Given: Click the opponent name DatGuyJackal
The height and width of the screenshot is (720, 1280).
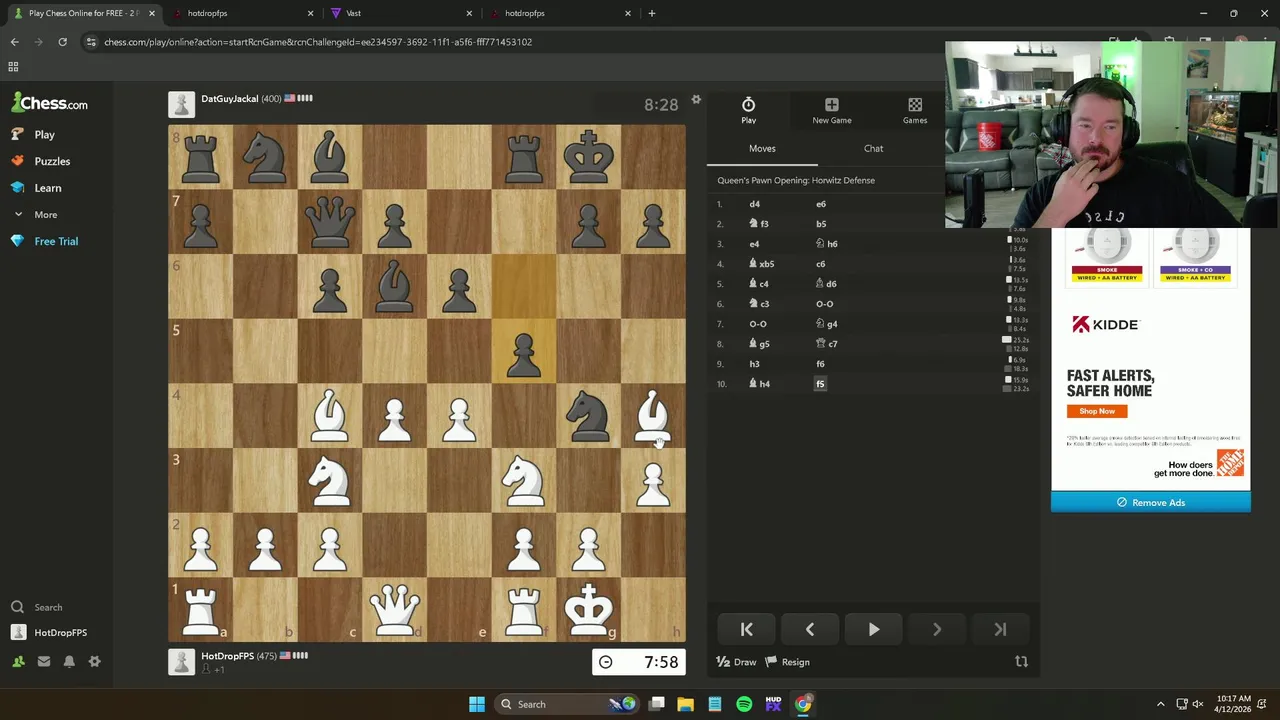Looking at the screenshot, I should click(229, 99).
